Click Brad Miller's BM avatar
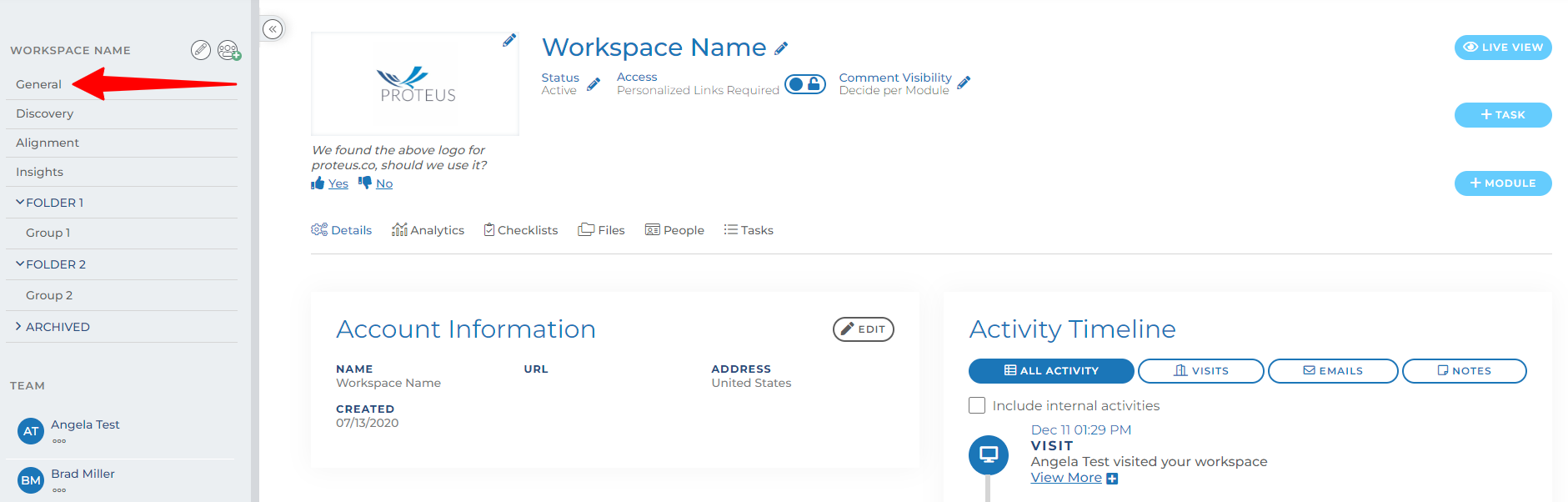Viewport: 1568px width, 502px height. (x=31, y=480)
